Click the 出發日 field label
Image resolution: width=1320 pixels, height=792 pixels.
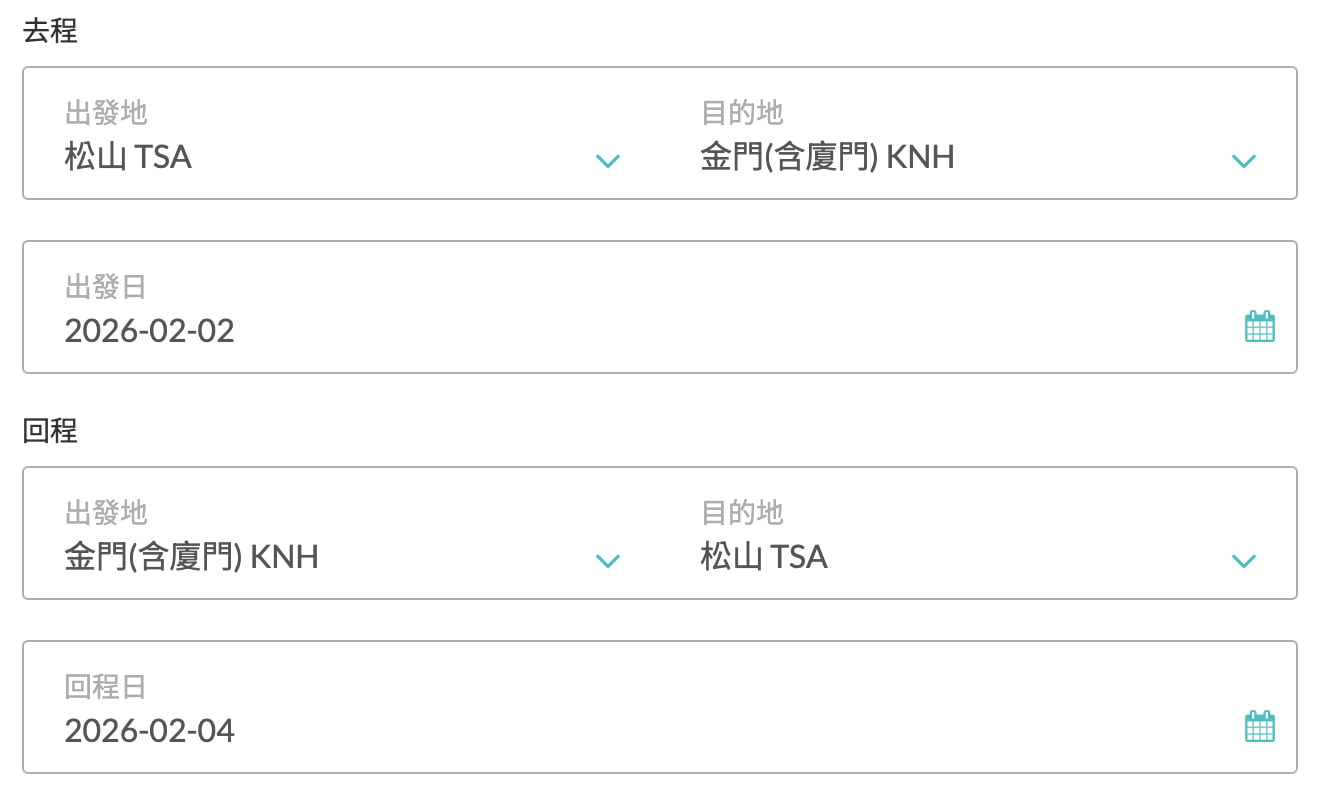point(105,288)
